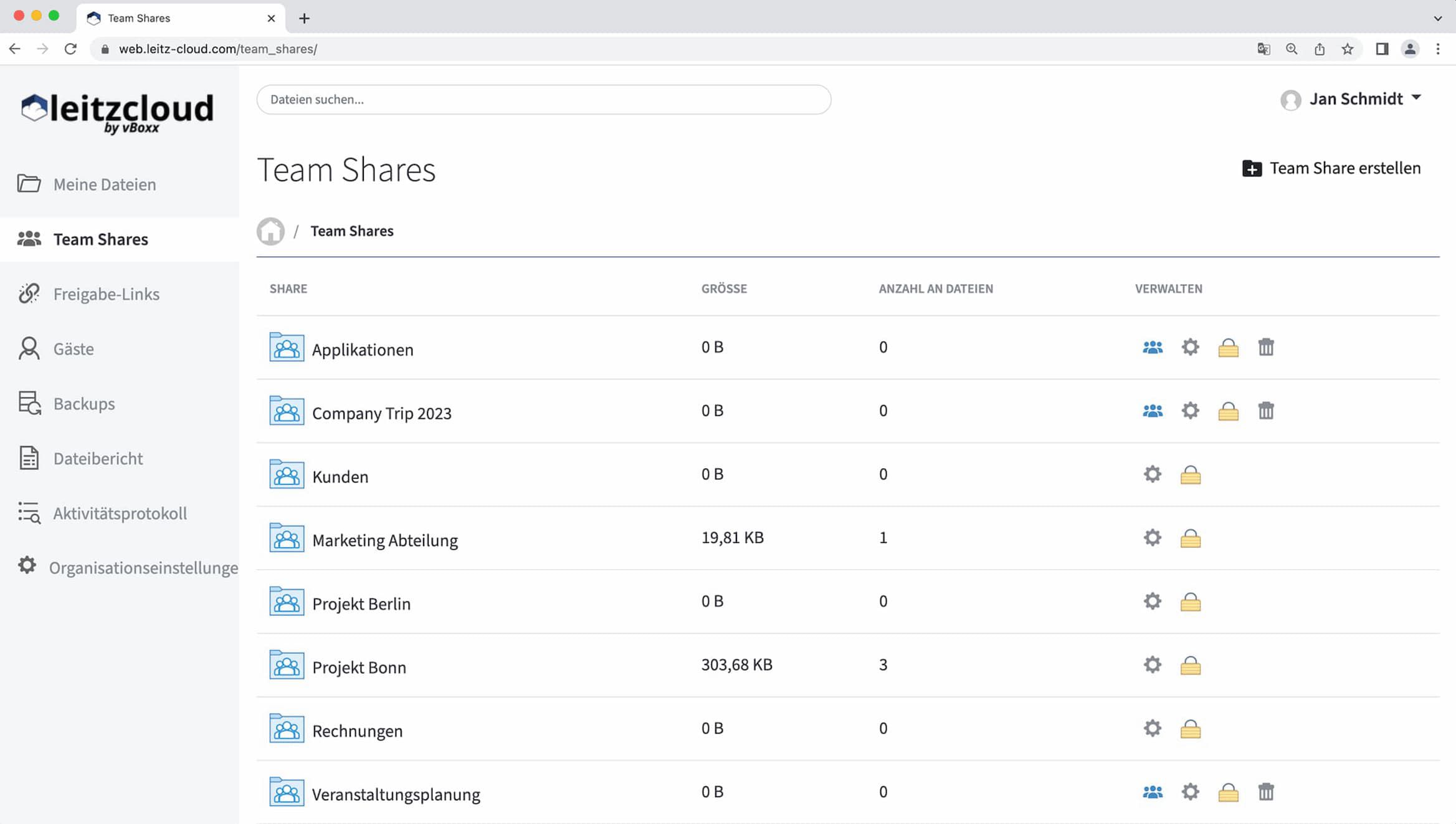Click the Dateien suchen search field

[x=543, y=100]
